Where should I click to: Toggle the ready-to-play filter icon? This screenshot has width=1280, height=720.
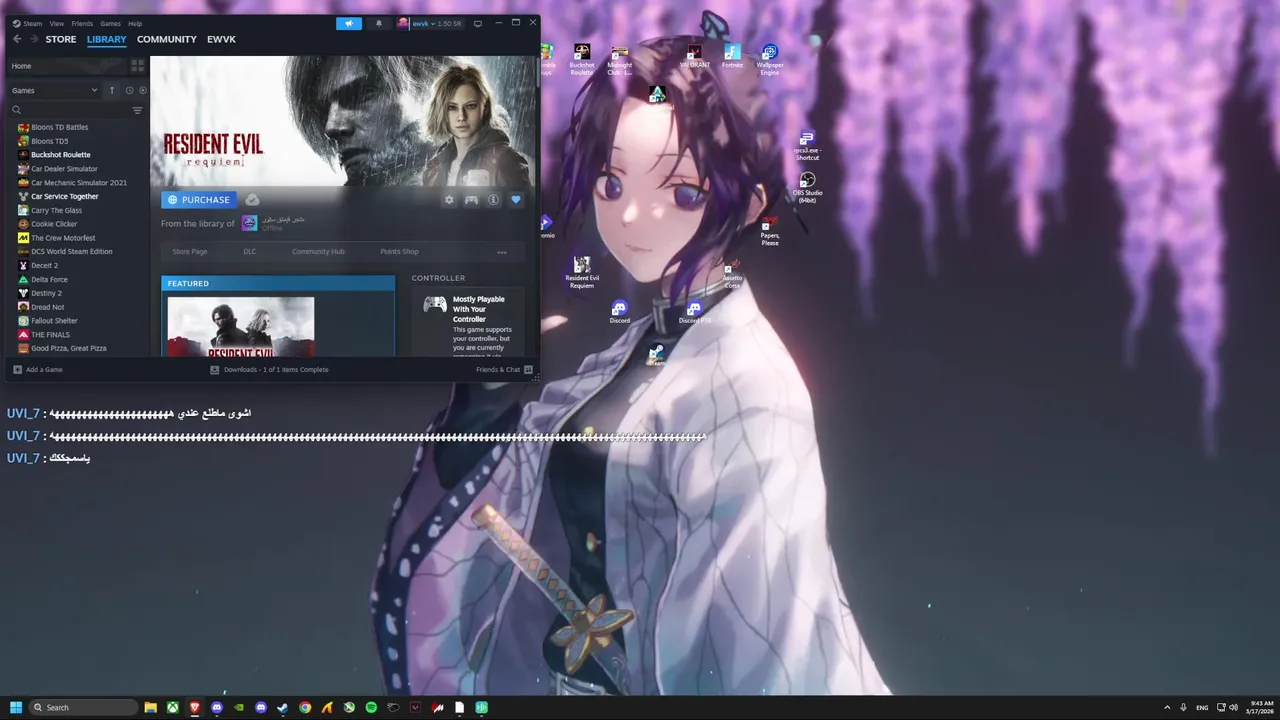tap(143, 90)
